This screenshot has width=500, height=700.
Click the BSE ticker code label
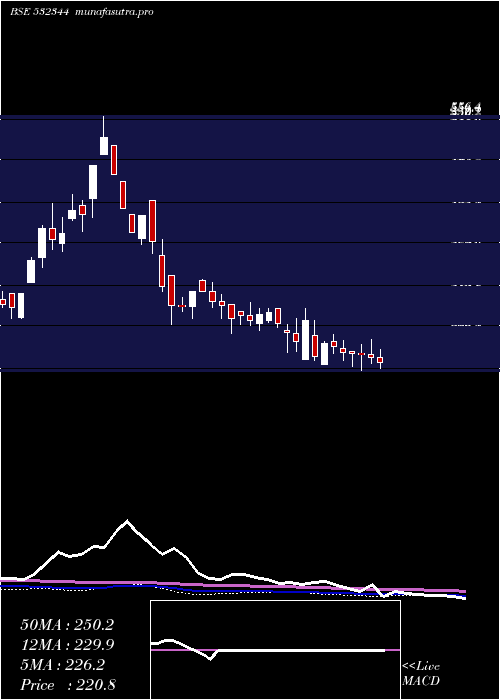tap(39, 12)
